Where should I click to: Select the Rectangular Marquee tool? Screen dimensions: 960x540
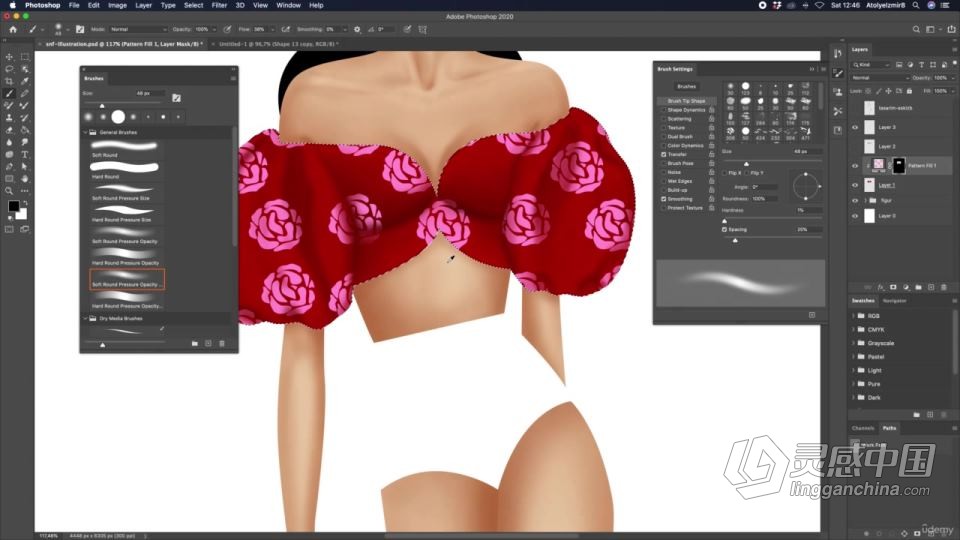pyautogui.click(x=25, y=57)
